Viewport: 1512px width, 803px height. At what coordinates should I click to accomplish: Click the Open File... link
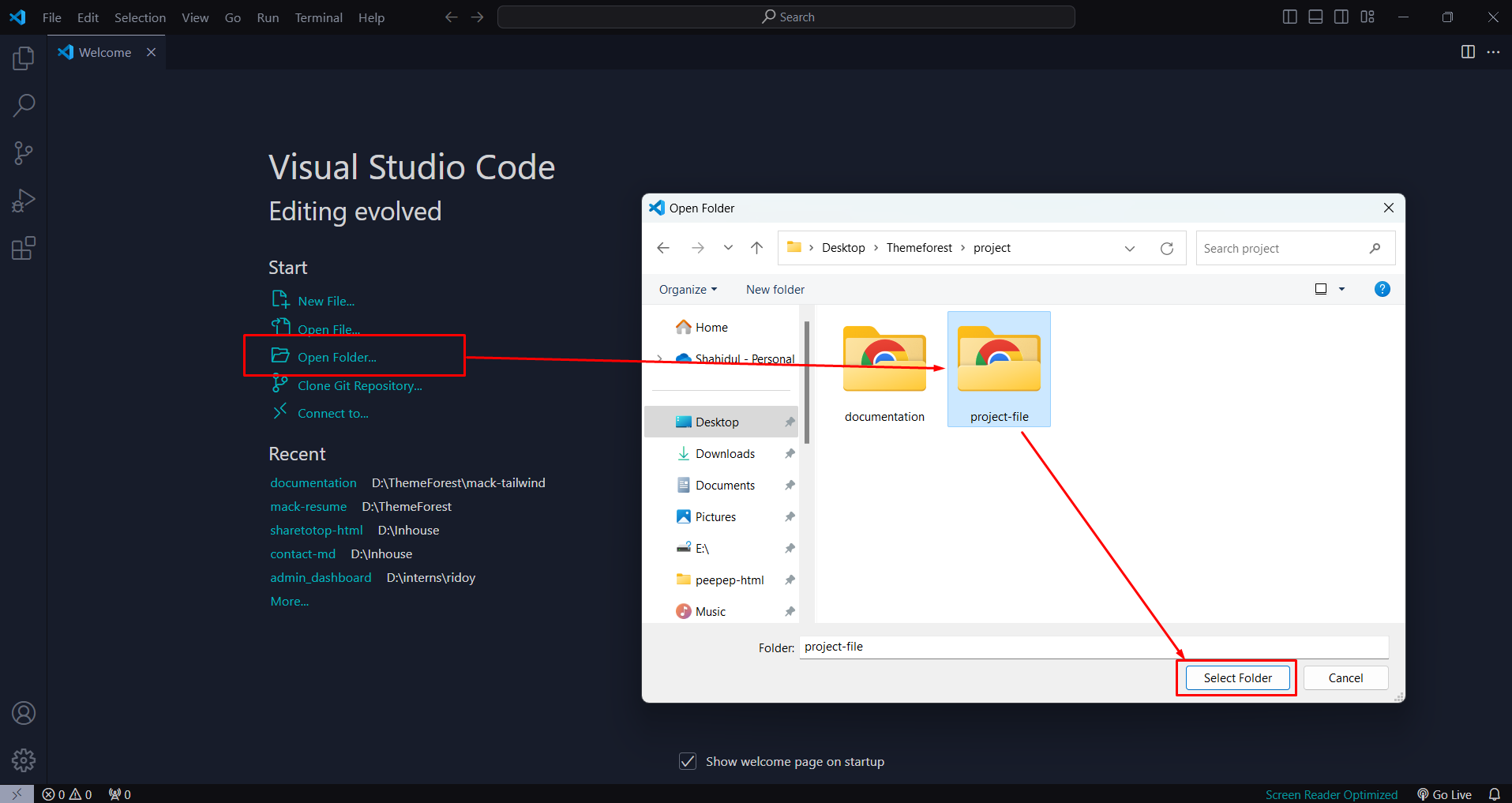[328, 329]
